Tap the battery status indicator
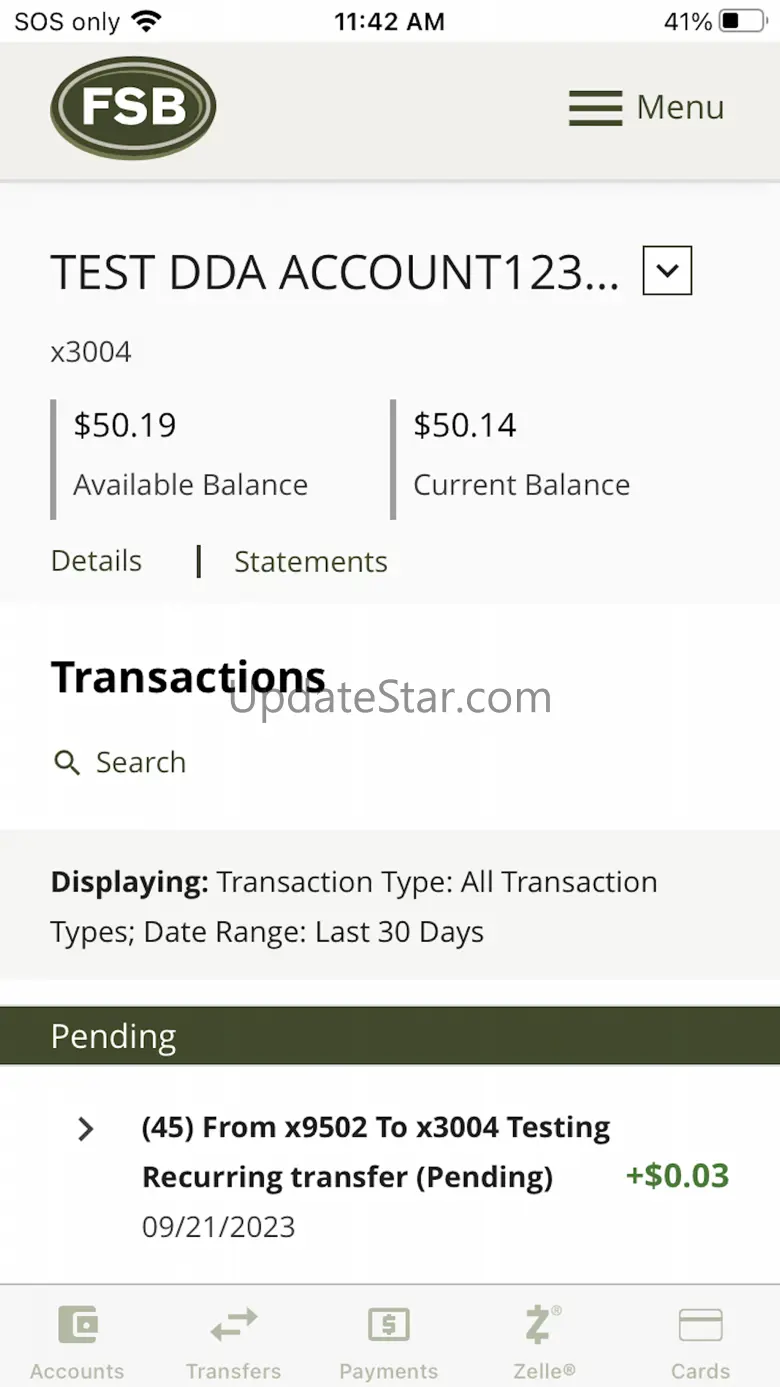 741,21
